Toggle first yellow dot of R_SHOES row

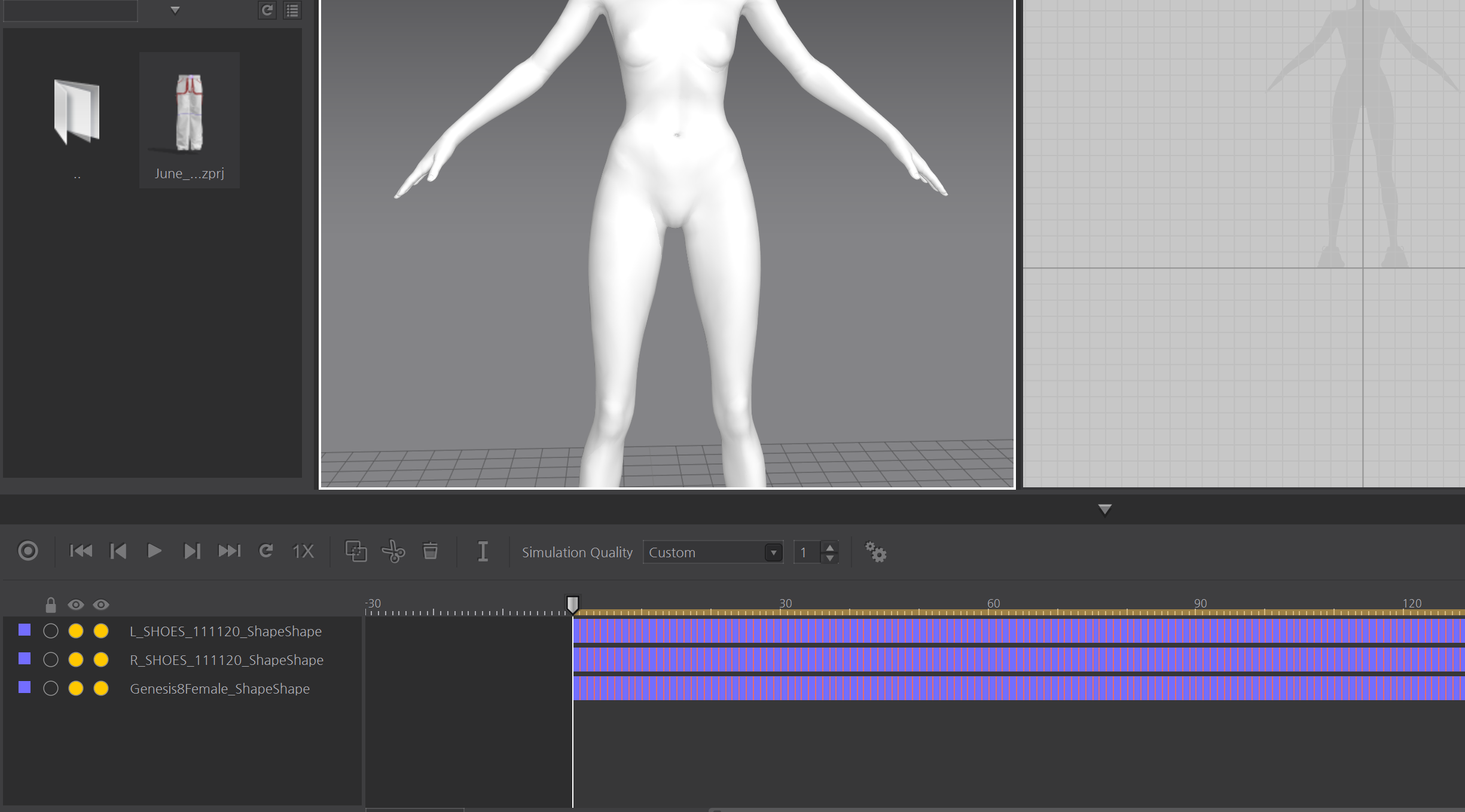point(76,660)
